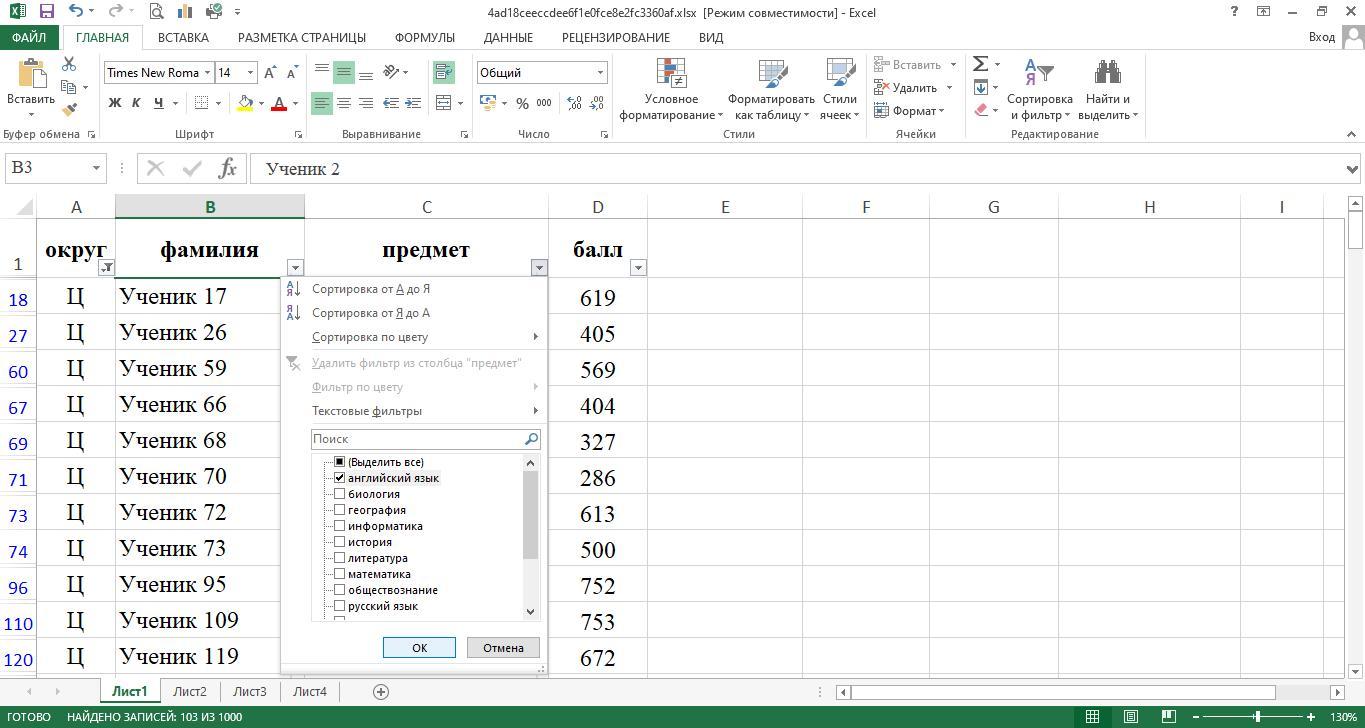This screenshot has height=728, width=1365.
Task: Click the AutoSum sigma icon
Action: tap(981, 64)
